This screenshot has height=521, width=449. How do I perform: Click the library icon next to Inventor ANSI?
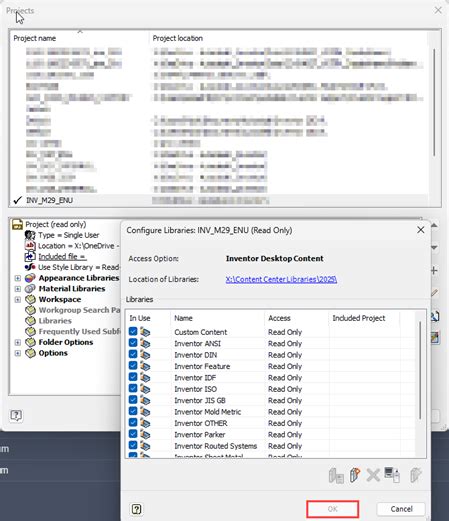pos(145,343)
